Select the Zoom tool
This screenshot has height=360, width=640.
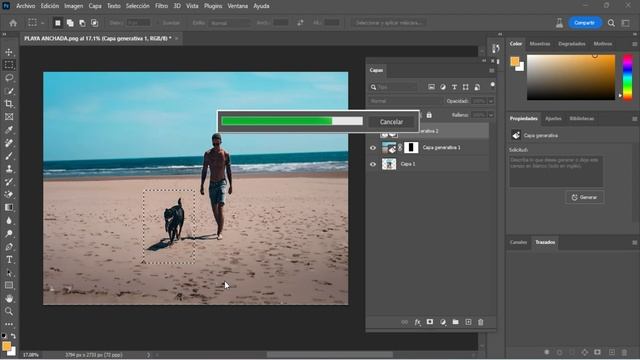[9, 311]
